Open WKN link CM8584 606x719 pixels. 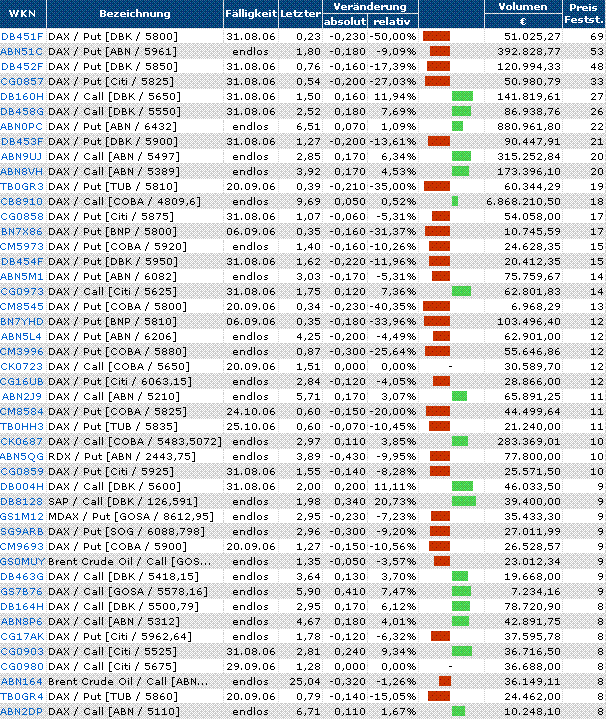pos(22,411)
